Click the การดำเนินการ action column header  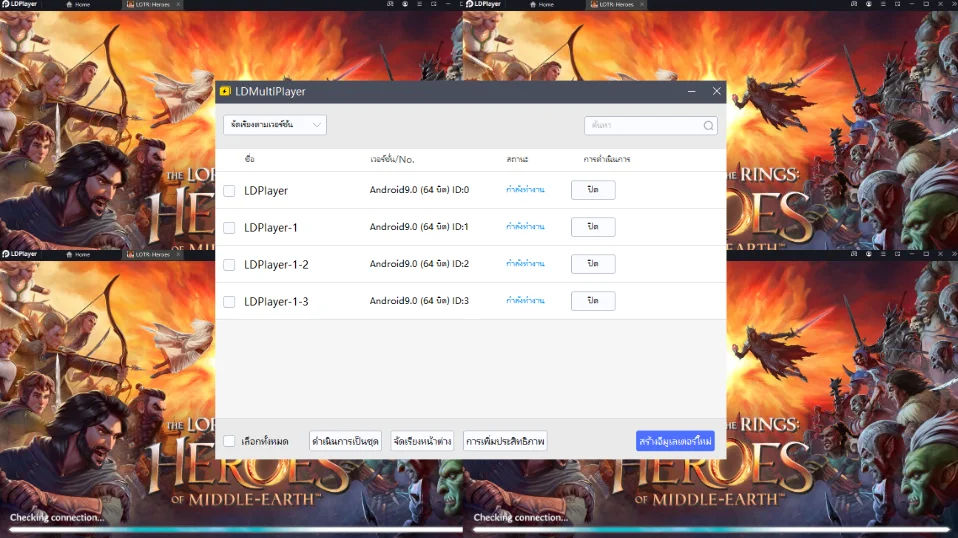point(607,159)
